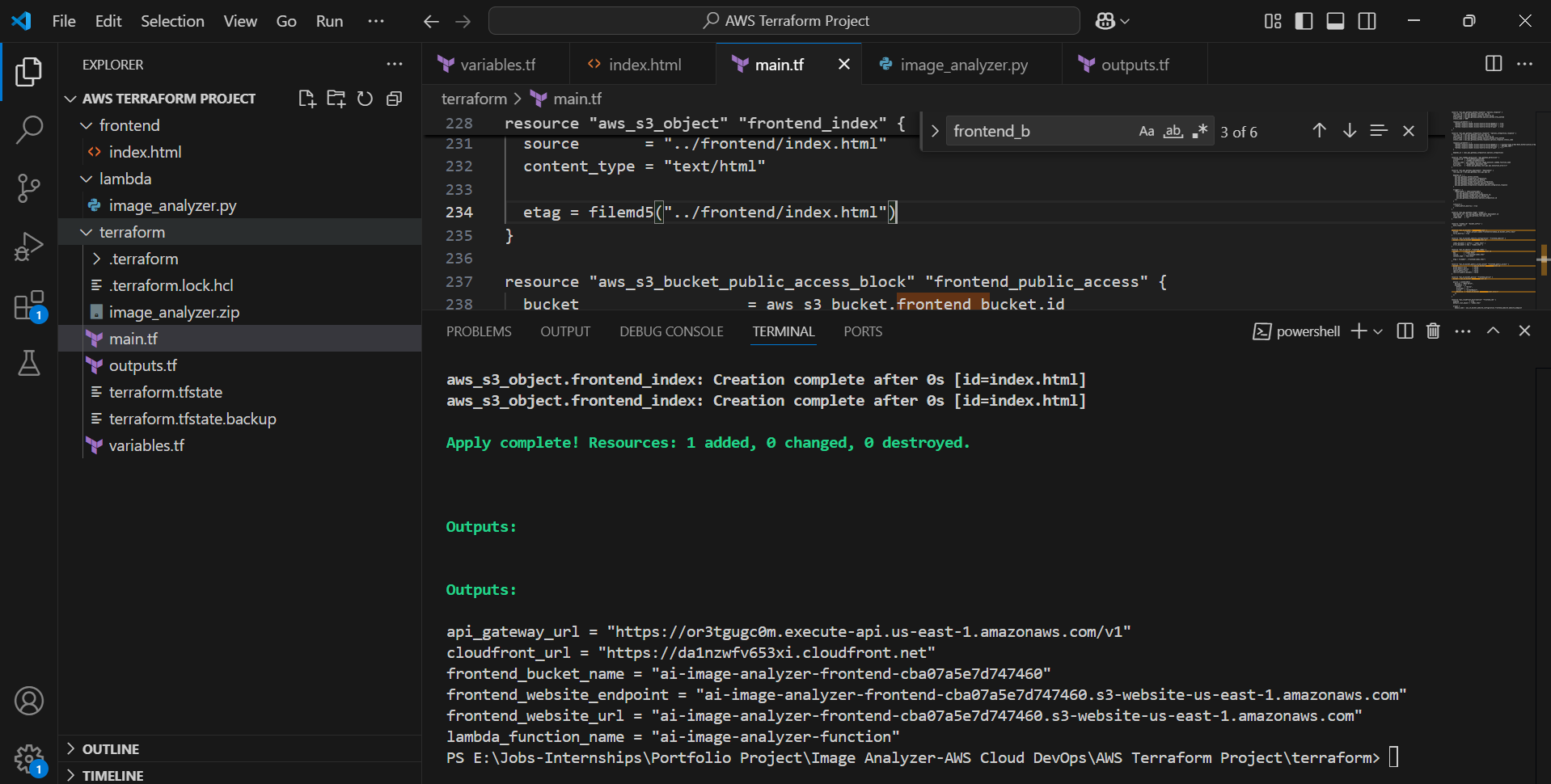
Task: Open the Source Control view
Action: 29,188
